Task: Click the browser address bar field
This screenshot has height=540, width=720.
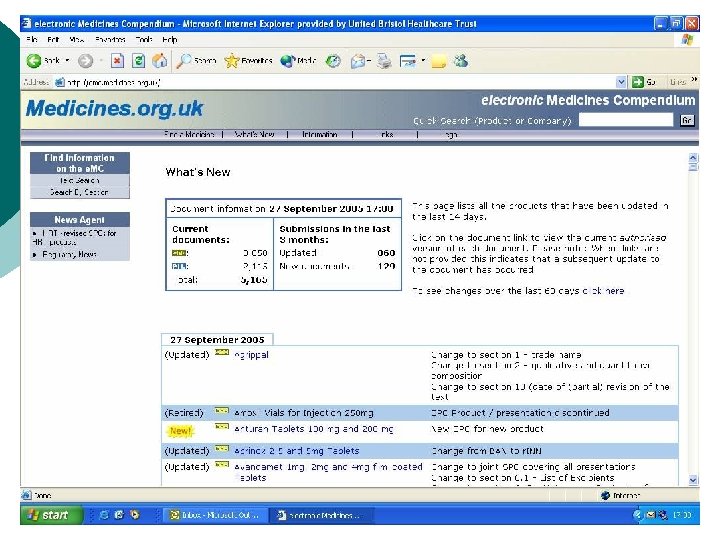Action: click(342, 82)
